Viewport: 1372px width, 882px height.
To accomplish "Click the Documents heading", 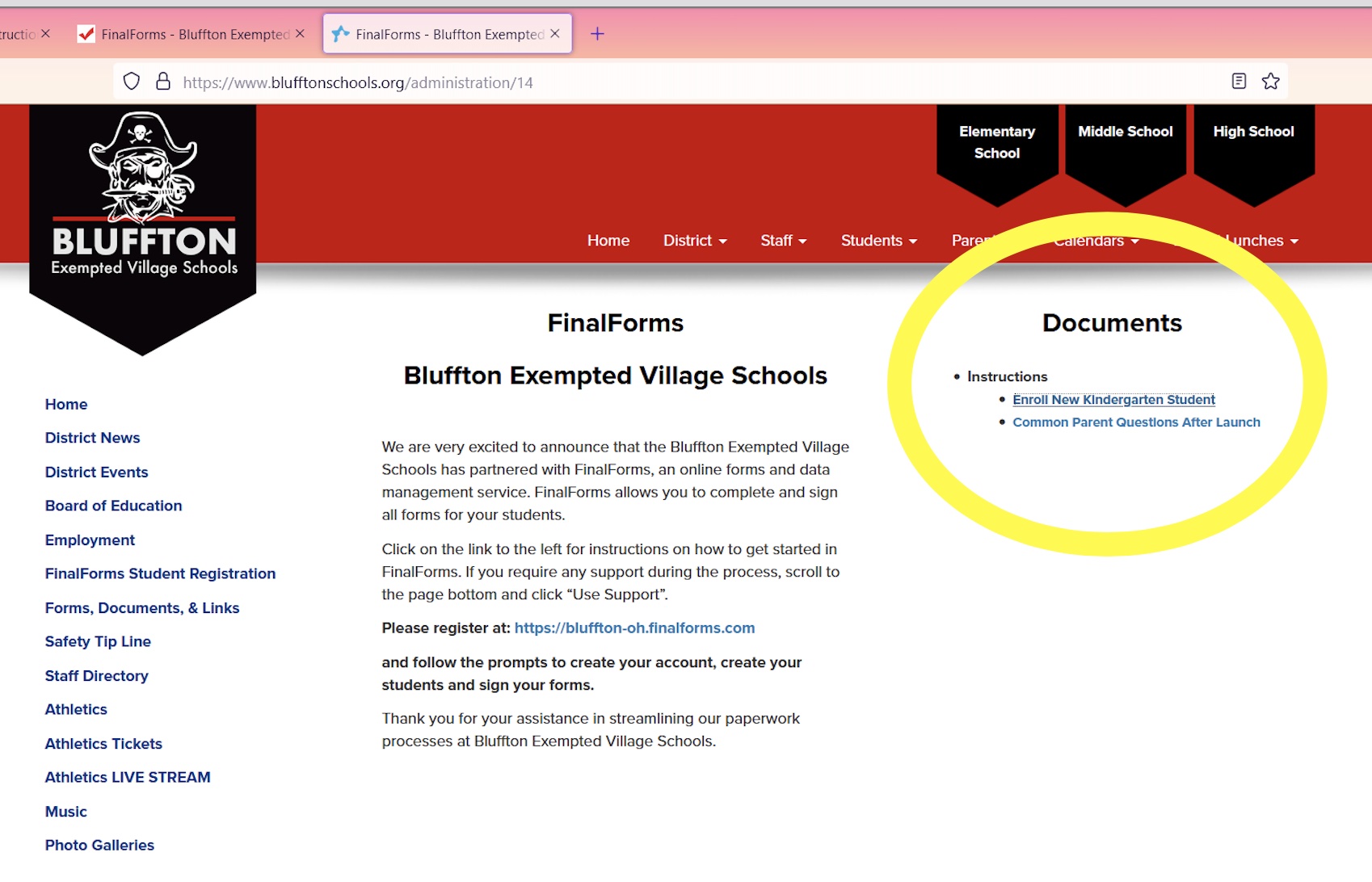I will coord(1112,323).
